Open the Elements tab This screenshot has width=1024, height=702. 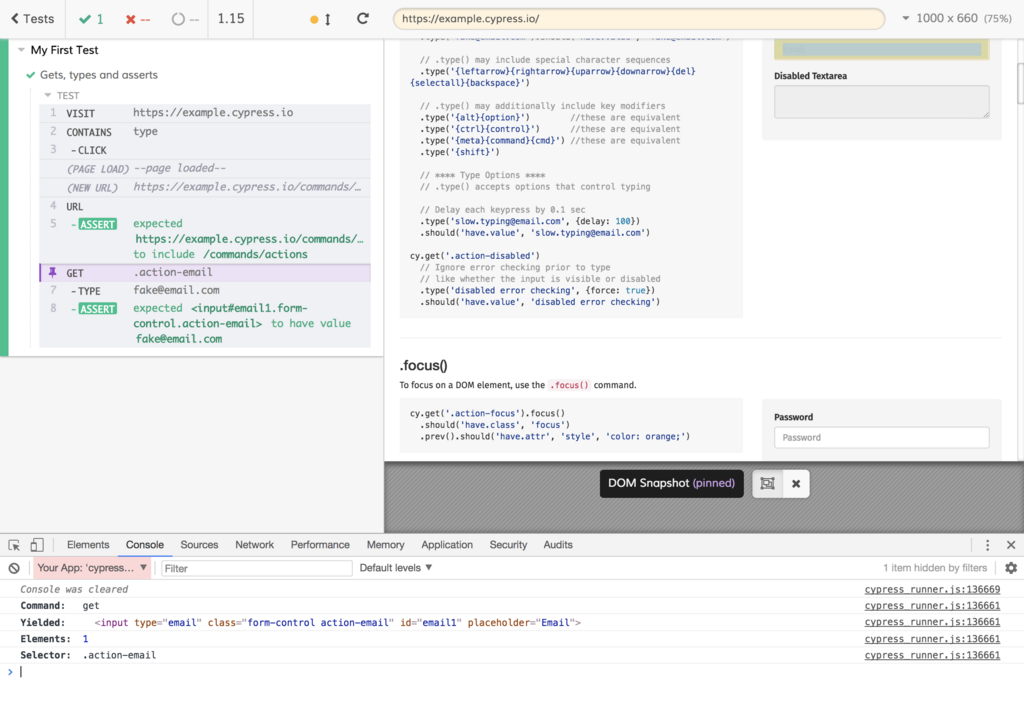click(88, 545)
